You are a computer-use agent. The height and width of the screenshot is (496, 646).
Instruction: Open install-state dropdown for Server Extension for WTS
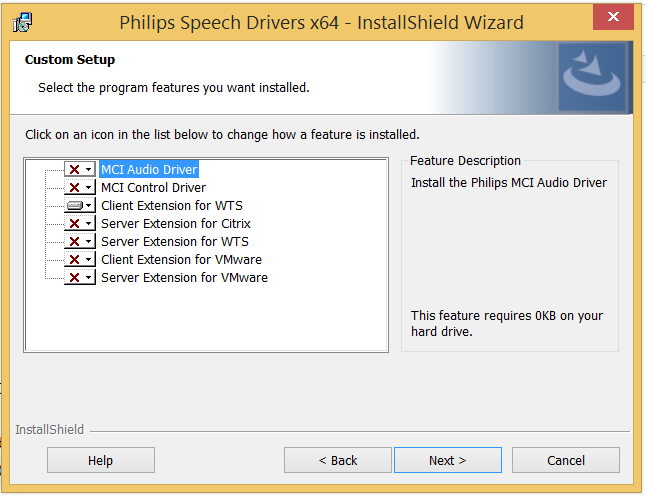[80, 241]
